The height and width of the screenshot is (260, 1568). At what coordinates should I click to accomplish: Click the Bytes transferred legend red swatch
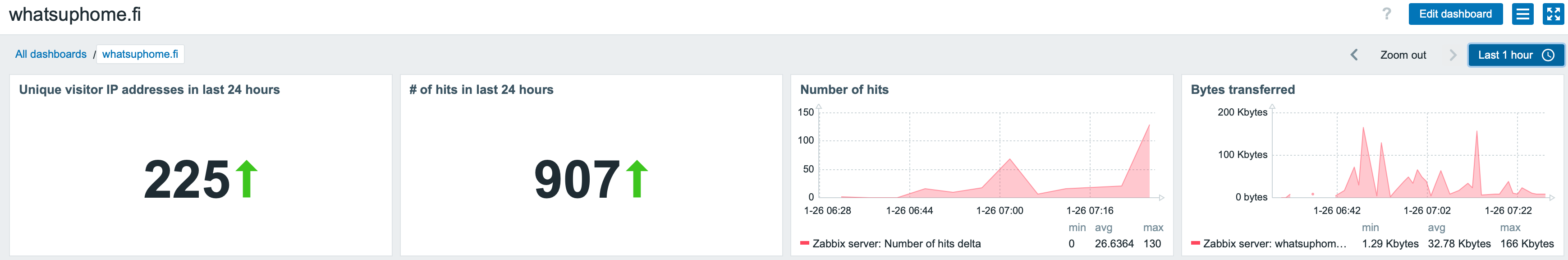(x=1195, y=244)
